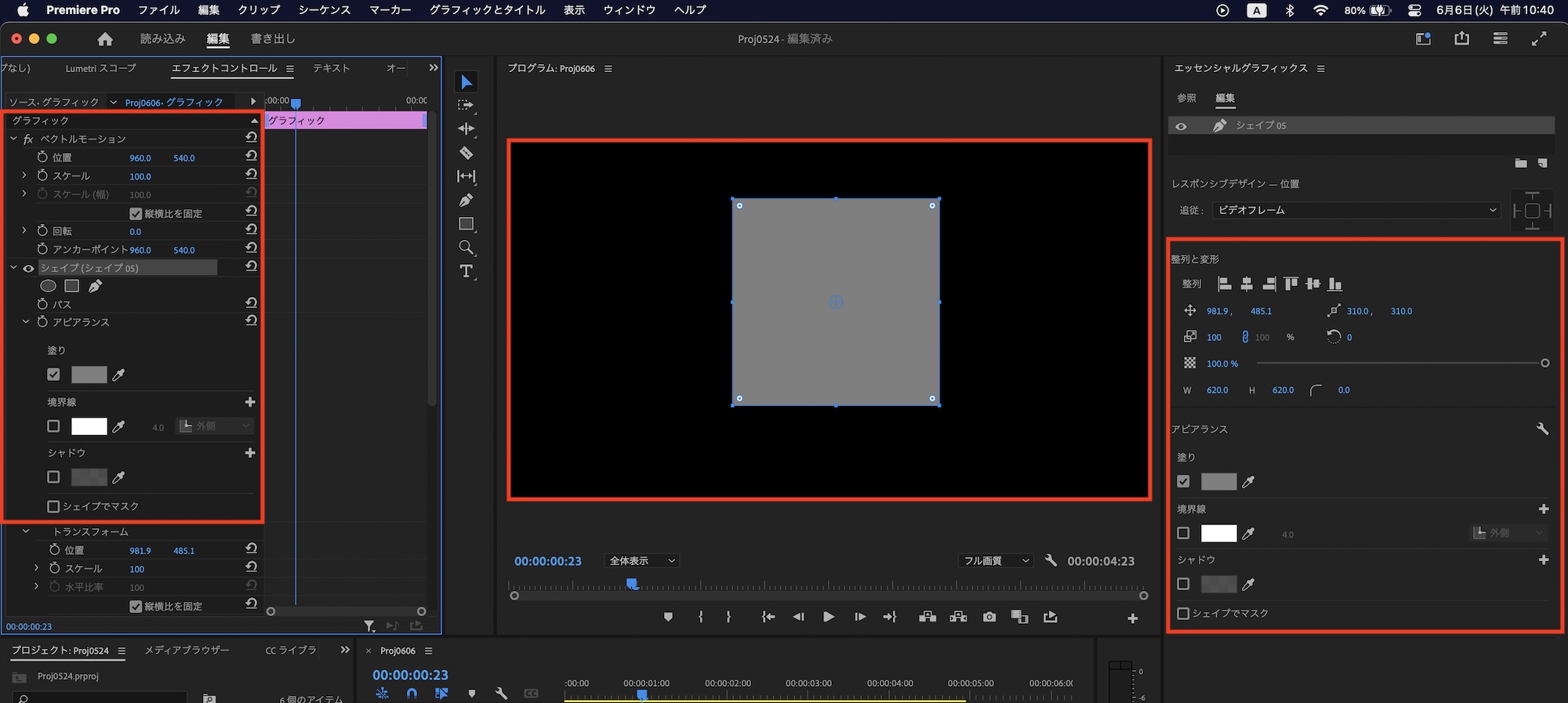This screenshot has height=703, width=1568.
Task: Enable the シェイプでマスク checkbox in Essential Graphics
Action: 1184,614
